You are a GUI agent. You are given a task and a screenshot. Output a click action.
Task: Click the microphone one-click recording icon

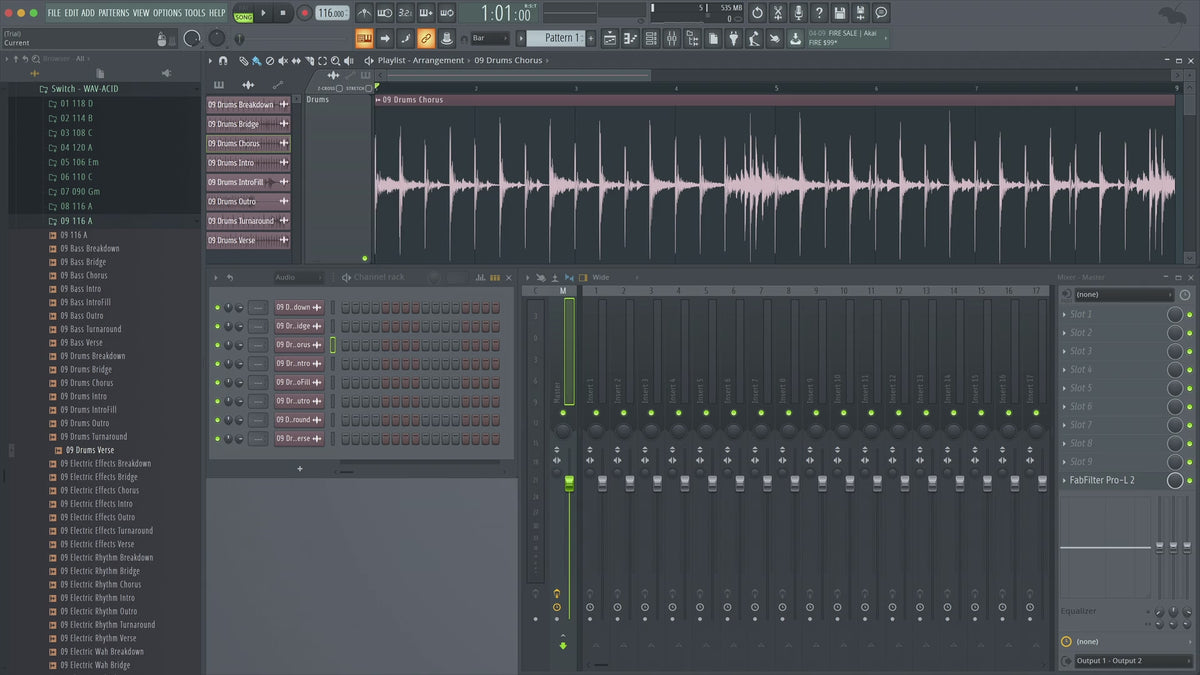[x=798, y=13]
